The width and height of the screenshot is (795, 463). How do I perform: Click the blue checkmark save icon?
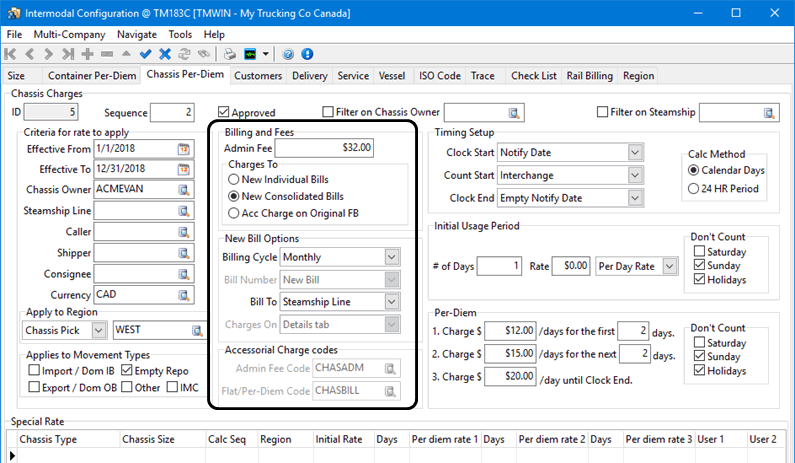pyautogui.click(x=146, y=54)
